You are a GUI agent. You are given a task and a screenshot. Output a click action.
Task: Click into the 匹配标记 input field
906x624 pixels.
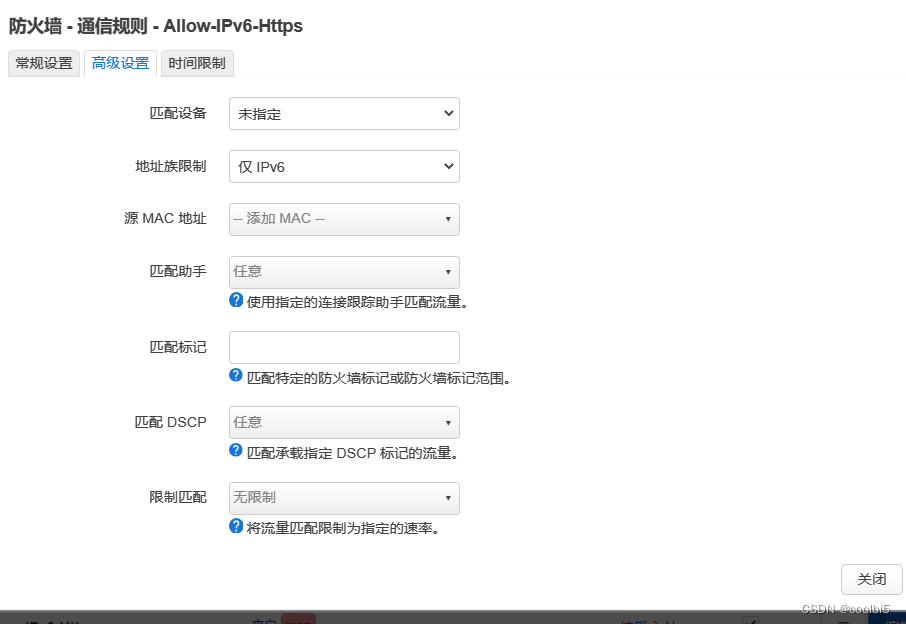point(344,347)
